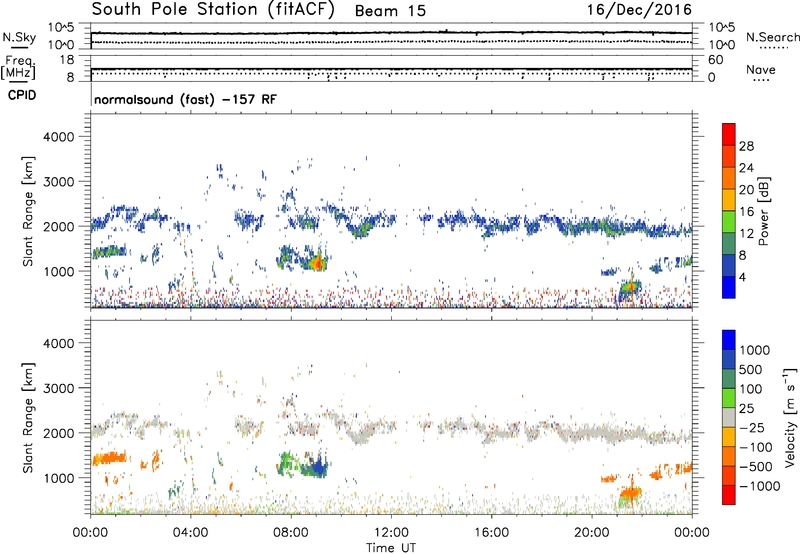Click the Power colorbar segment between 4 and 8
Viewport: 800px width, 554px height.
pyautogui.click(x=729, y=266)
